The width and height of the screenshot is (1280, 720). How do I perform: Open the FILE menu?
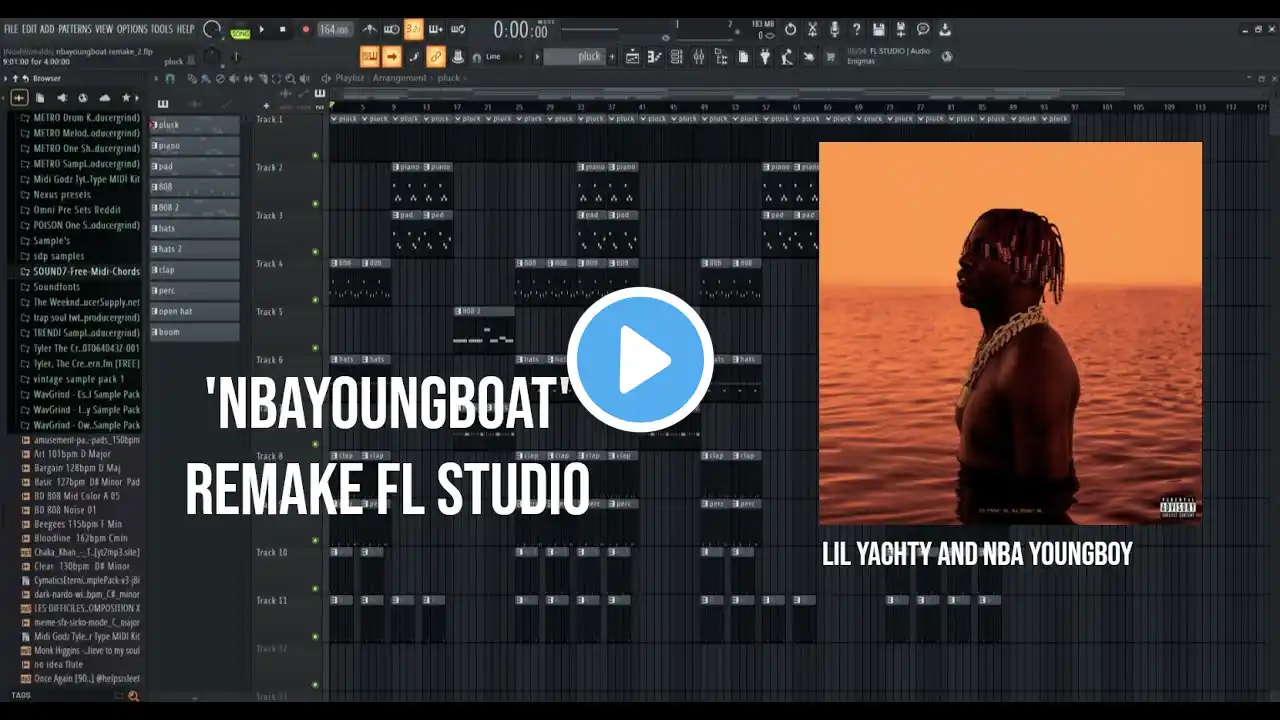click(x=11, y=29)
